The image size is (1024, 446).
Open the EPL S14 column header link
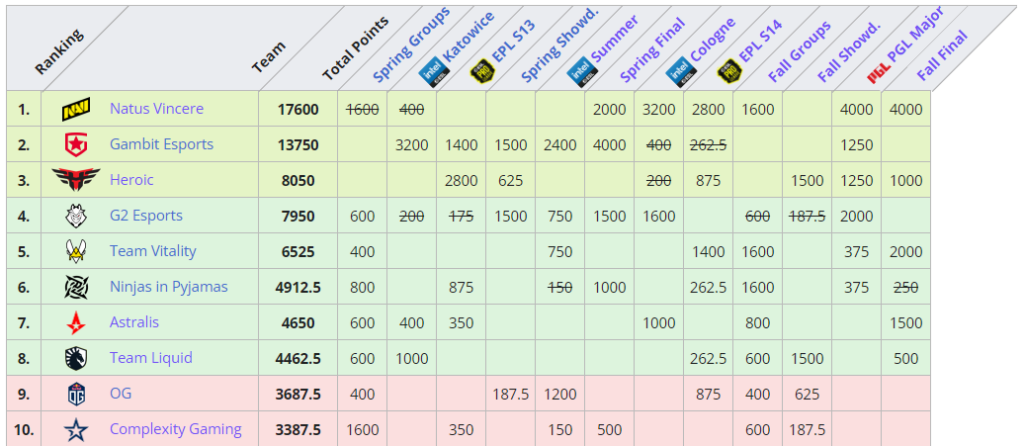coord(761,40)
